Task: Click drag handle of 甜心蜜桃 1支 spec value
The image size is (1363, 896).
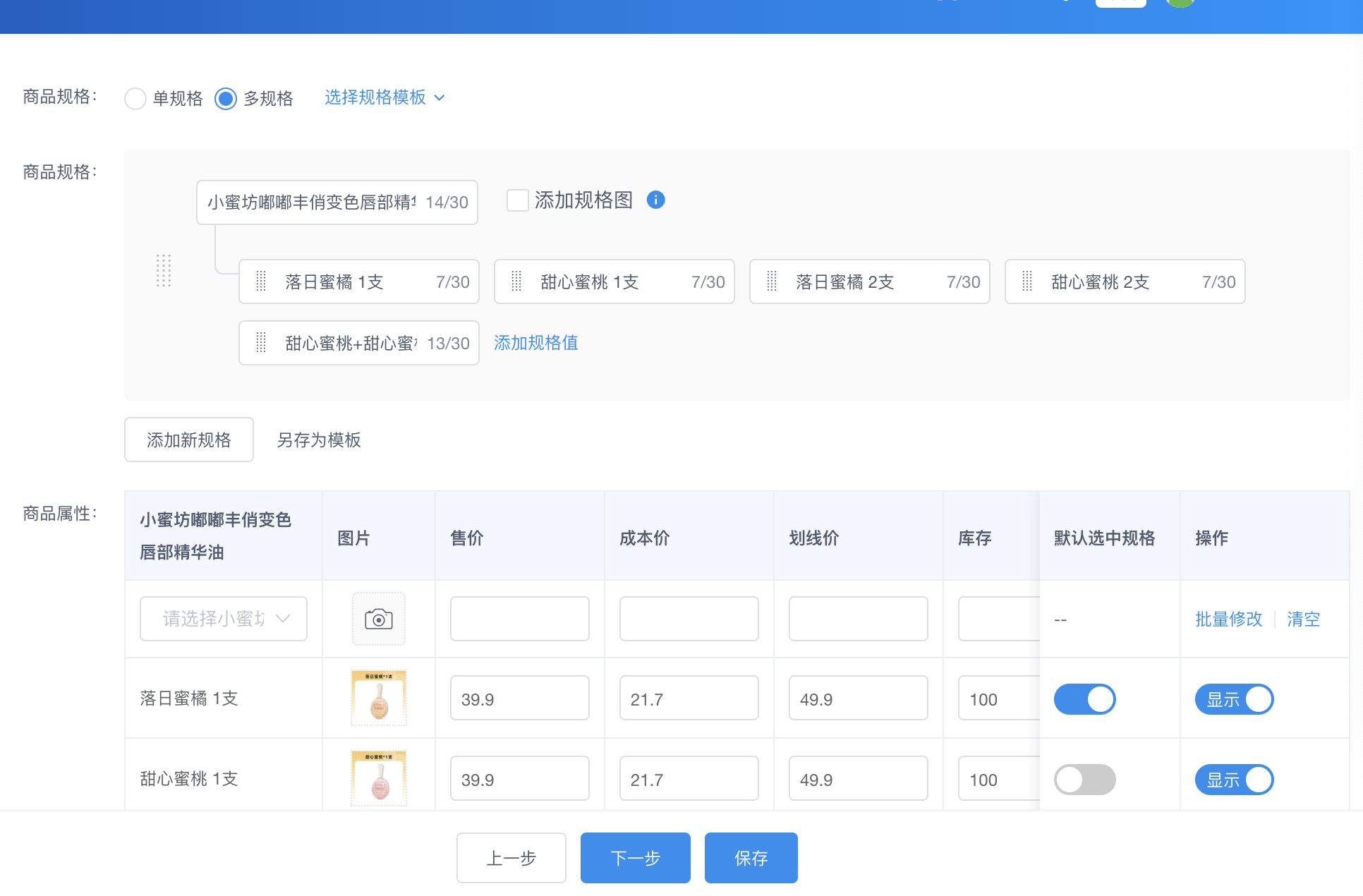Action: [x=516, y=281]
